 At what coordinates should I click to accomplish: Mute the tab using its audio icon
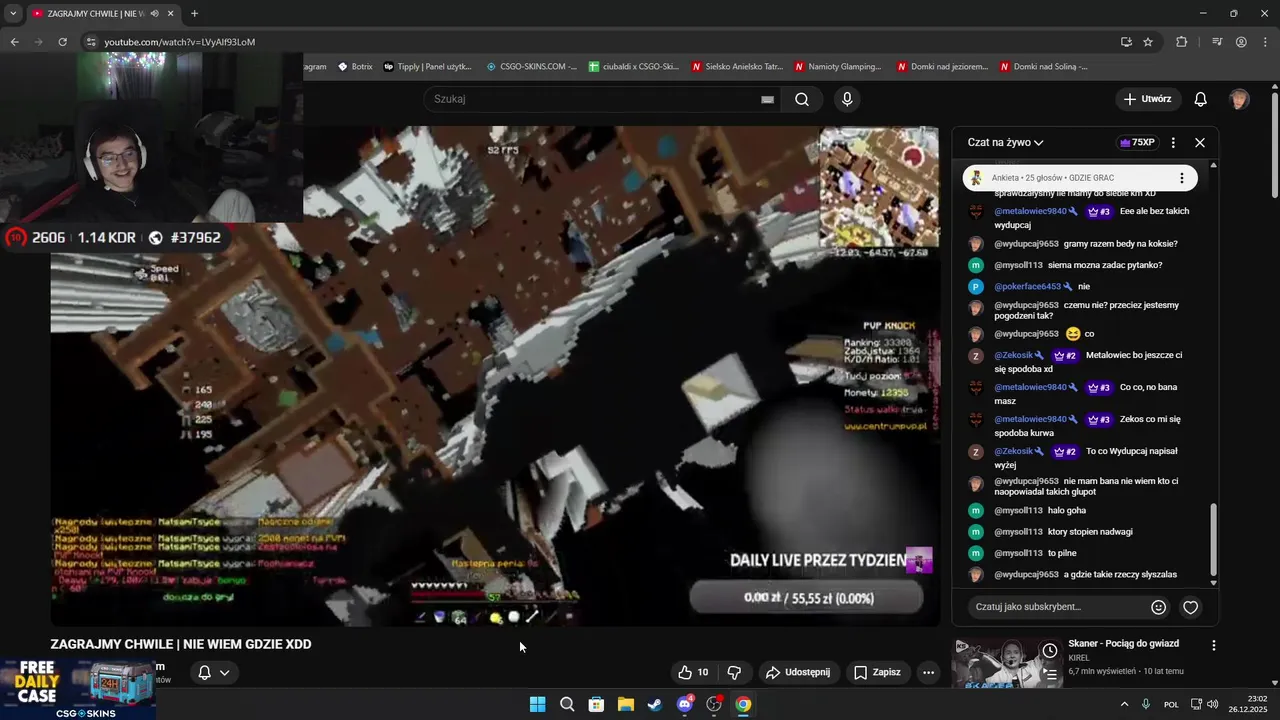[153, 14]
